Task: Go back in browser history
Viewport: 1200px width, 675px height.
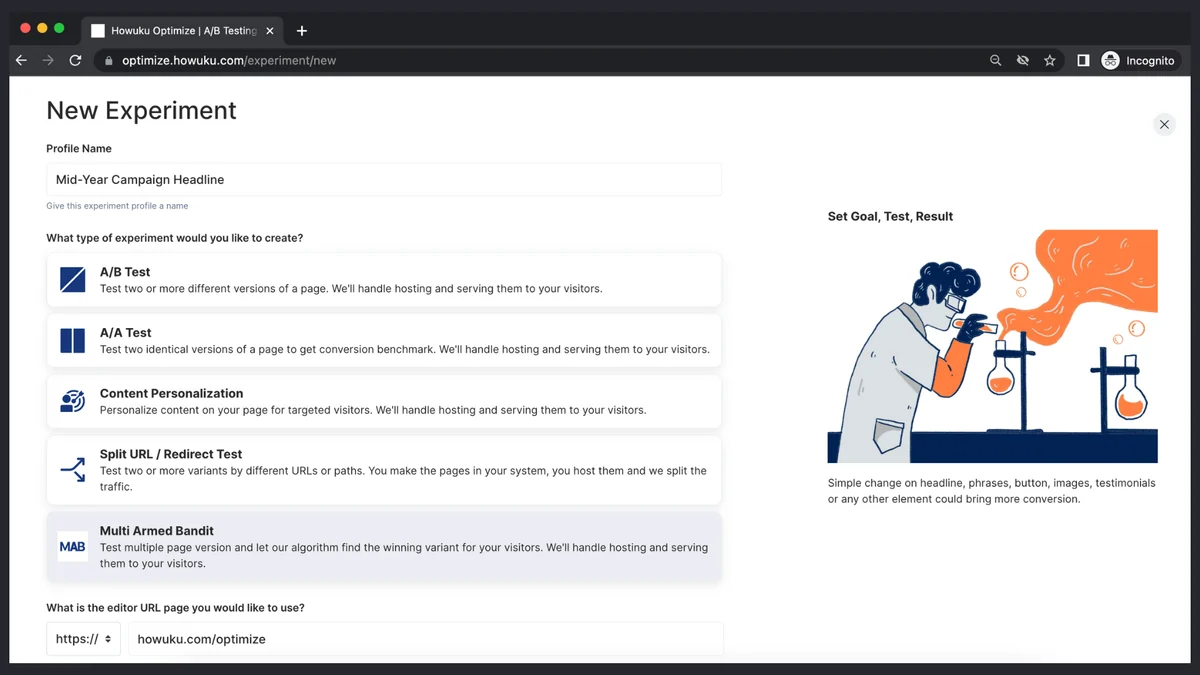Action: click(x=21, y=60)
